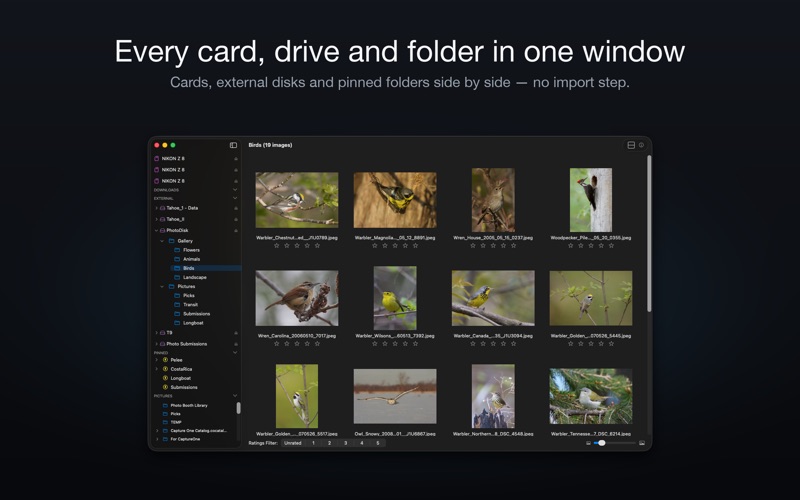Set fifth star on Warbler_Canada image
Viewport: 800px width, 500px height.
[513, 344]
